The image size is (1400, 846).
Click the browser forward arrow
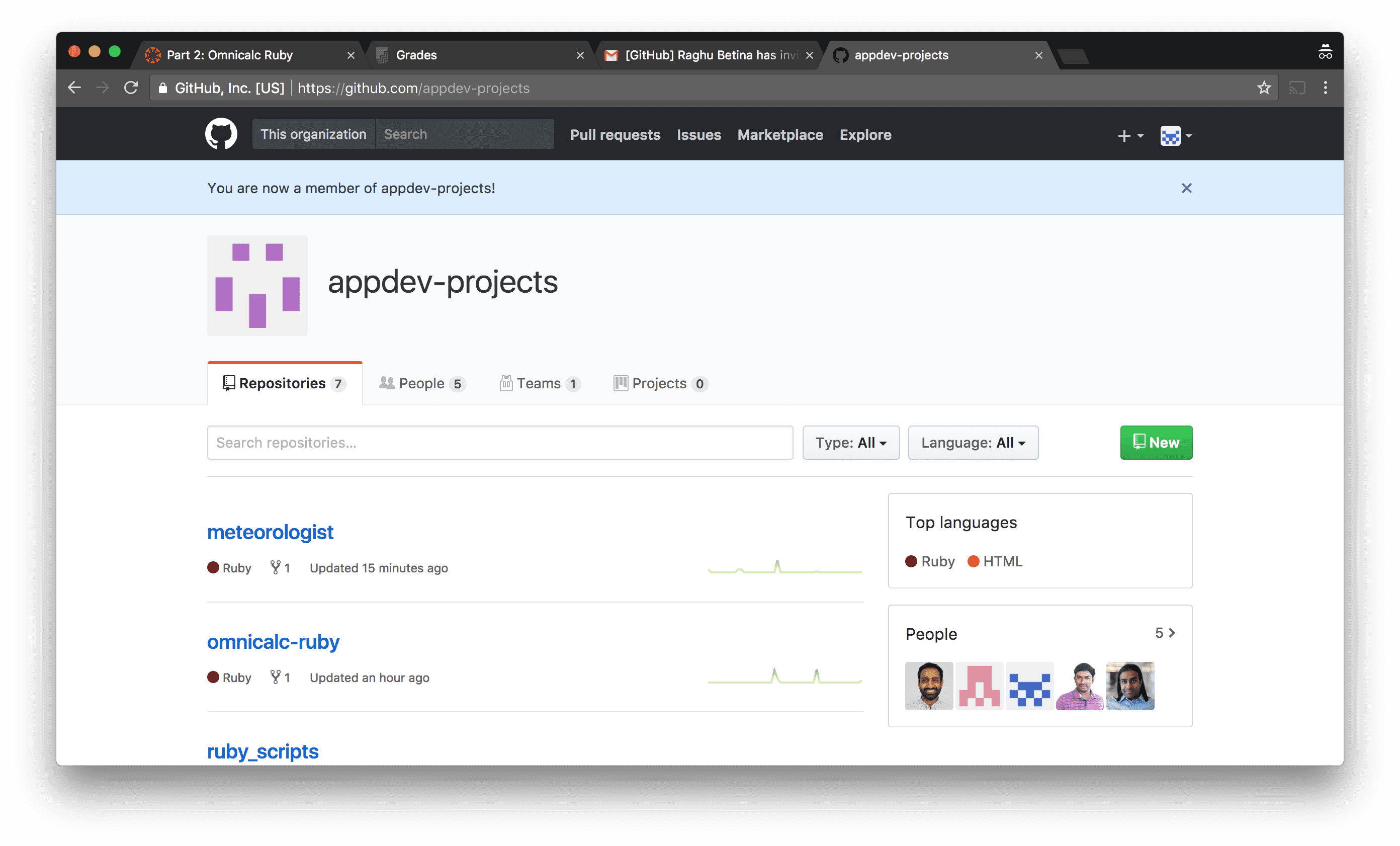102,88
